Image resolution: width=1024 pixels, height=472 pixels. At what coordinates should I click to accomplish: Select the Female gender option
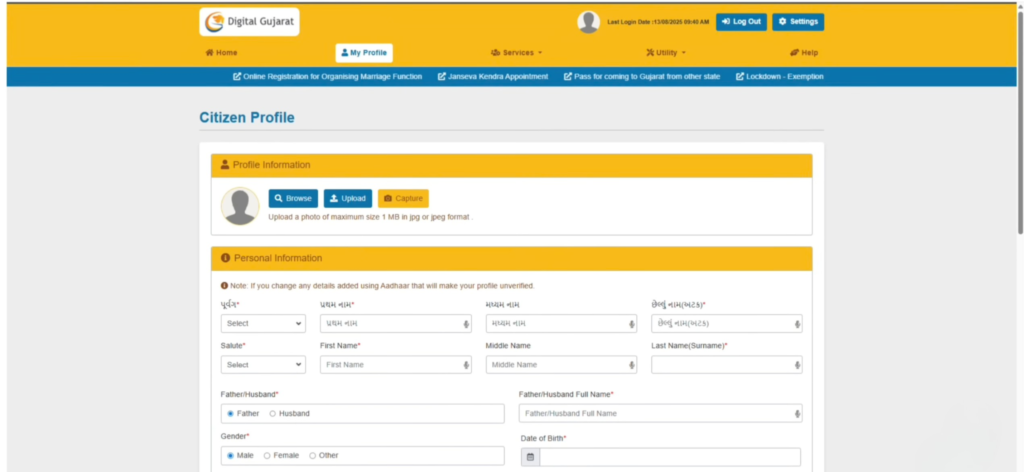267,455
